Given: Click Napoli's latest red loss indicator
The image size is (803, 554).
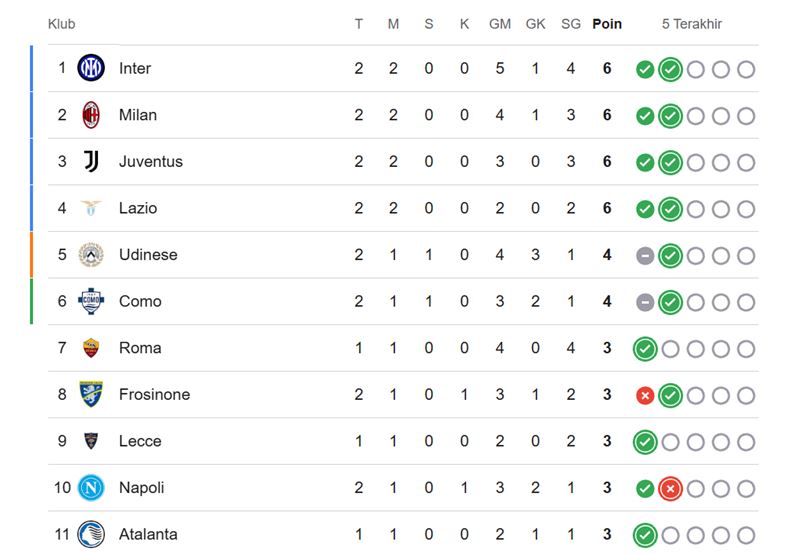Looking at the screenshot, I should coord(670,488).
